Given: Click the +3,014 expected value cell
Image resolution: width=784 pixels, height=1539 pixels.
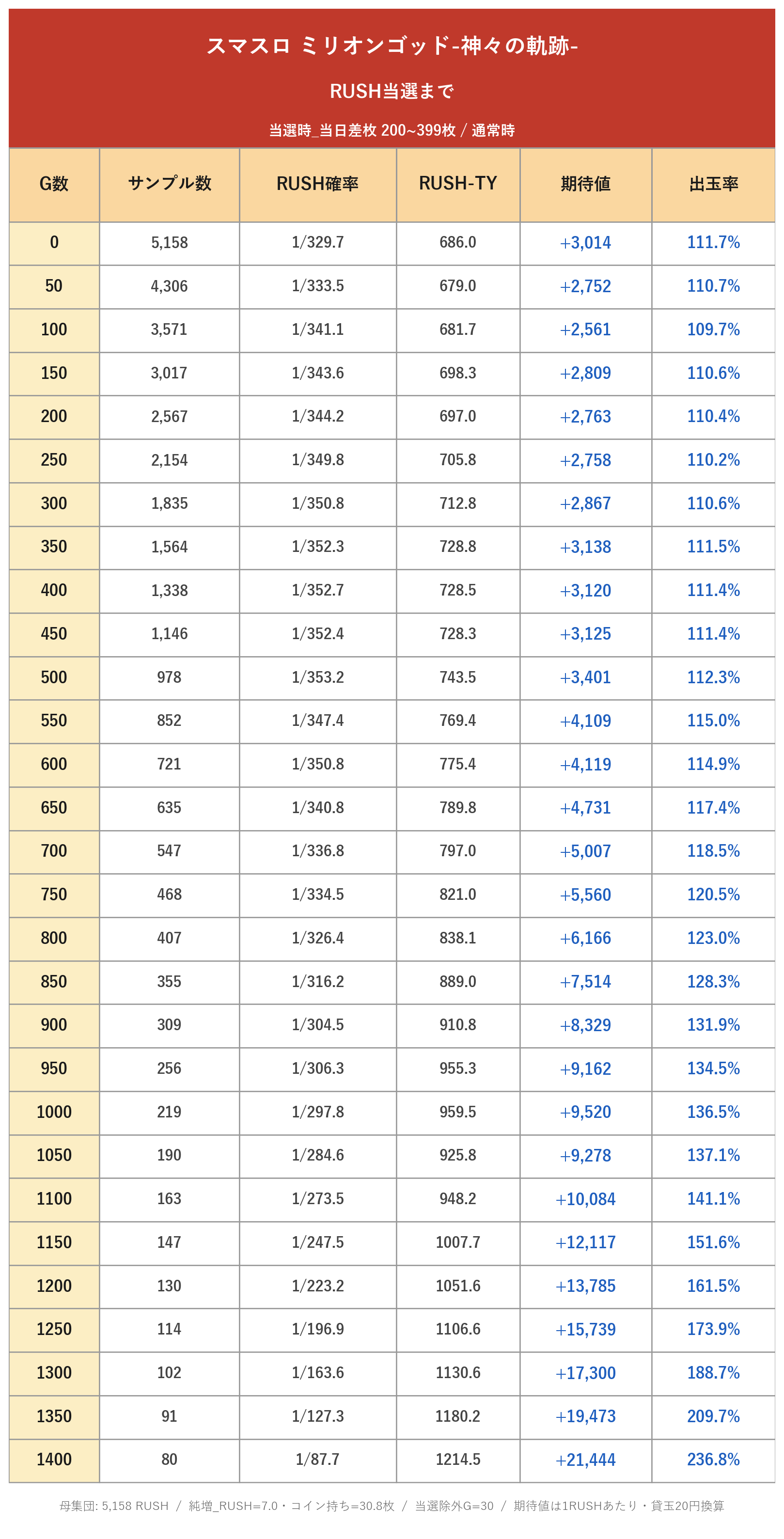Looking at the screenshot, I should (x=586, y=244).
